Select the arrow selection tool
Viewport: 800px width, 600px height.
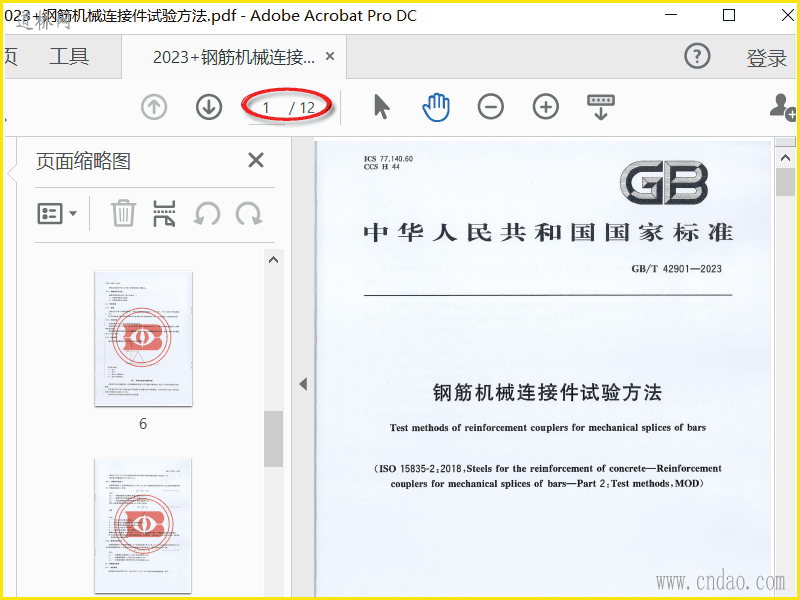click(381, 107)
